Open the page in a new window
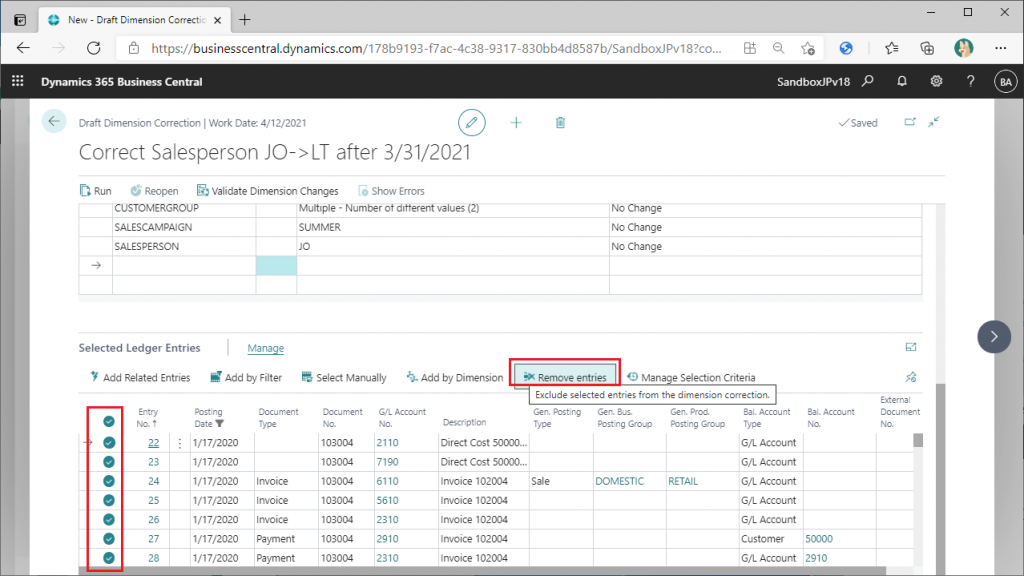 910,121
